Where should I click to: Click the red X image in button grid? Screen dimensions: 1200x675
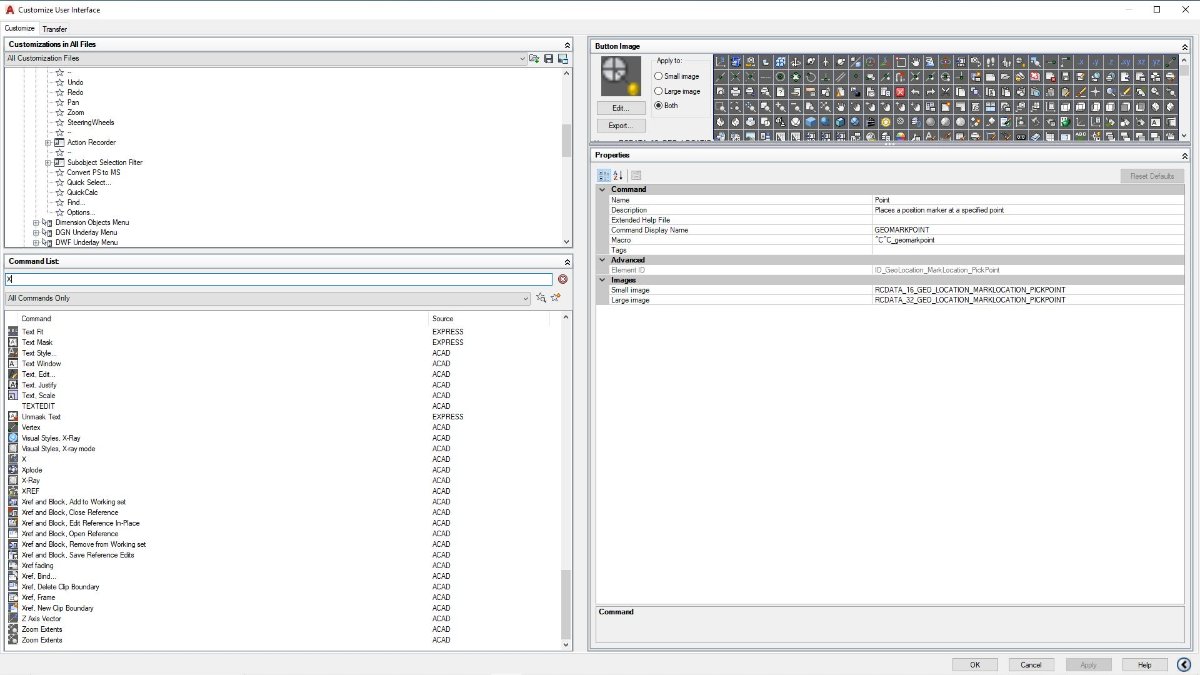900,92
